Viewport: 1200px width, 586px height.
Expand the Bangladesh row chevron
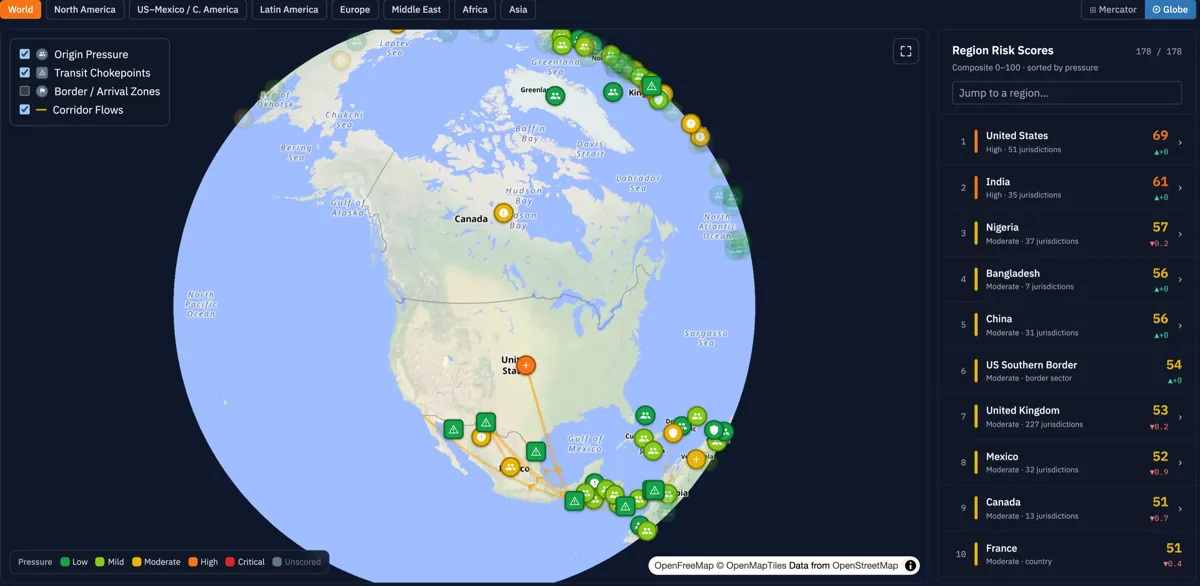click(x=1180, y=280)
